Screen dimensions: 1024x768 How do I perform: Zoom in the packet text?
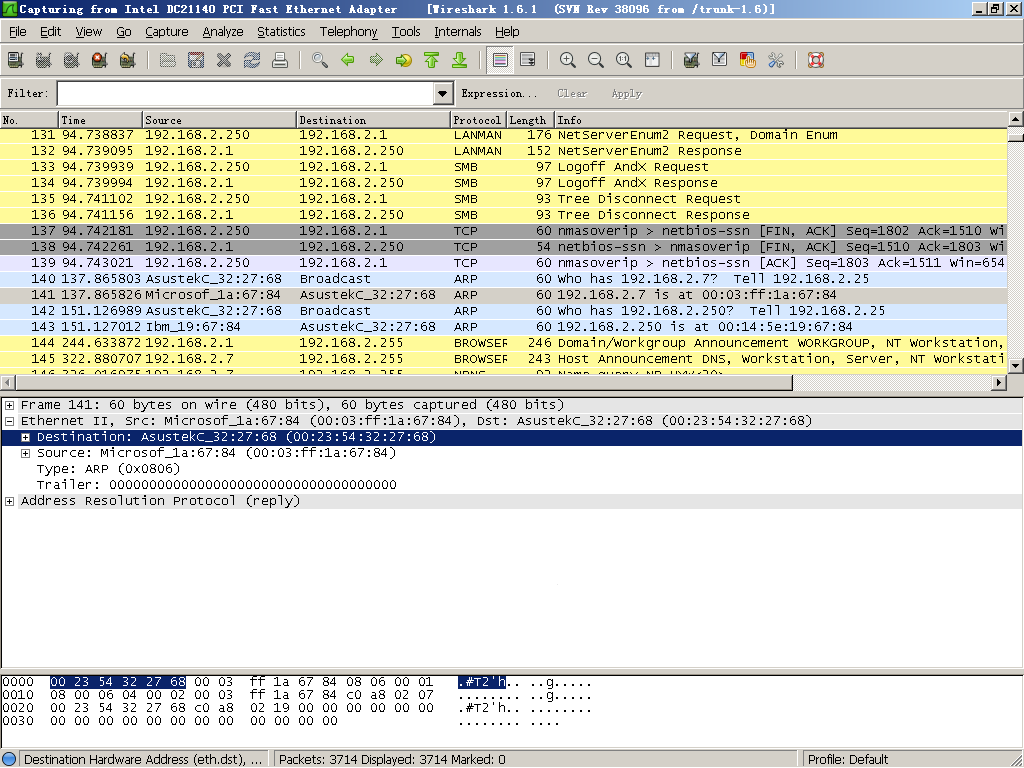(x=568, y=60)
